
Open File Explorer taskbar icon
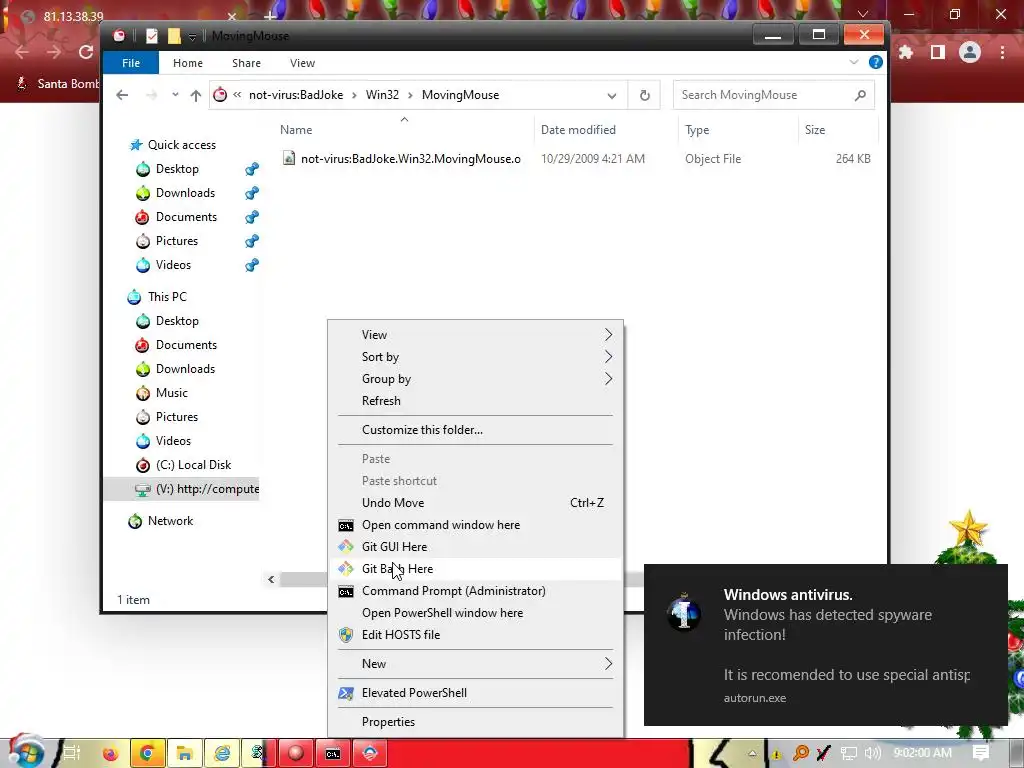point(184,754)
